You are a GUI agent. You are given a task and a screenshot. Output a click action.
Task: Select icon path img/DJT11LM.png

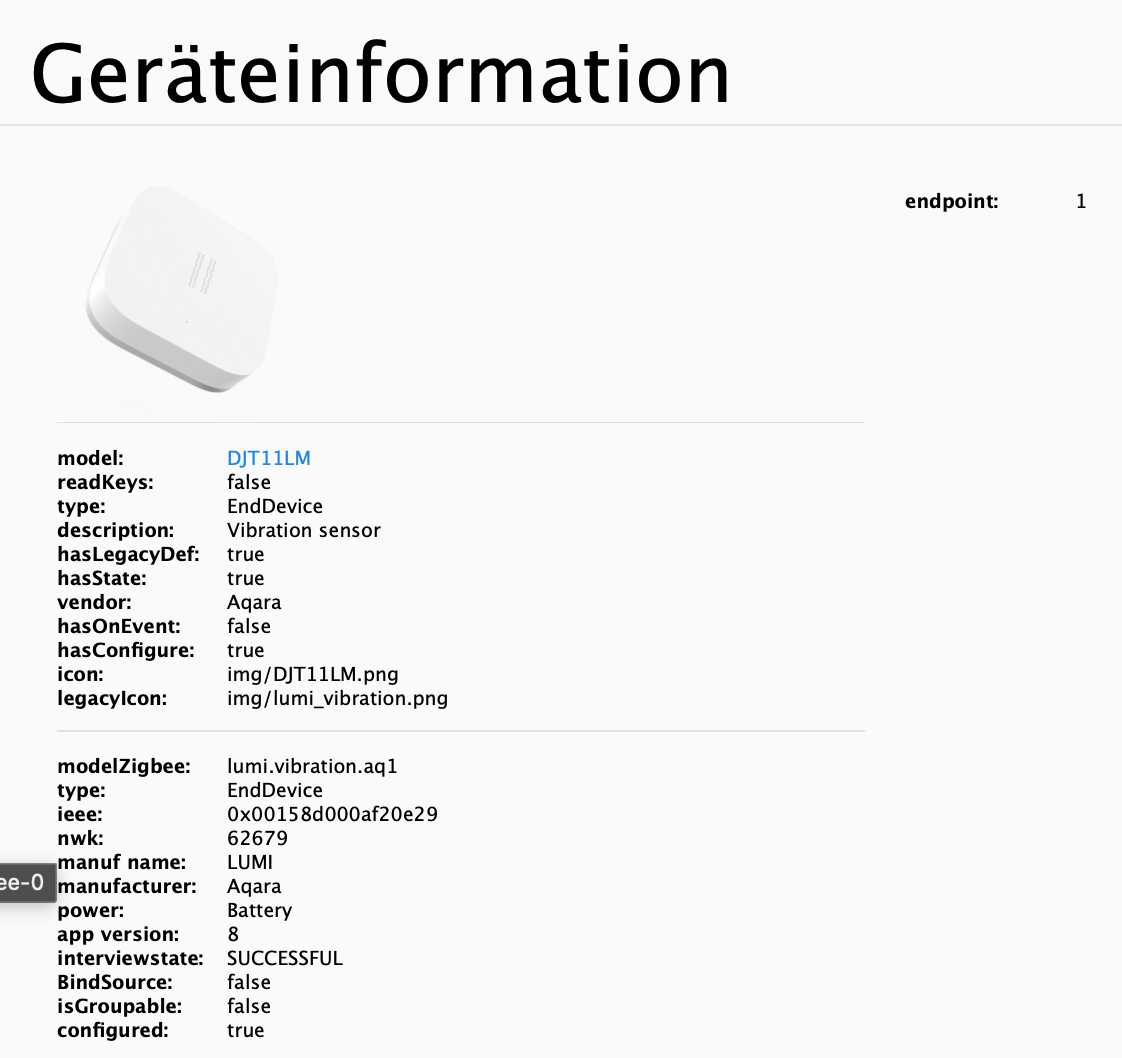pos(313,675)
